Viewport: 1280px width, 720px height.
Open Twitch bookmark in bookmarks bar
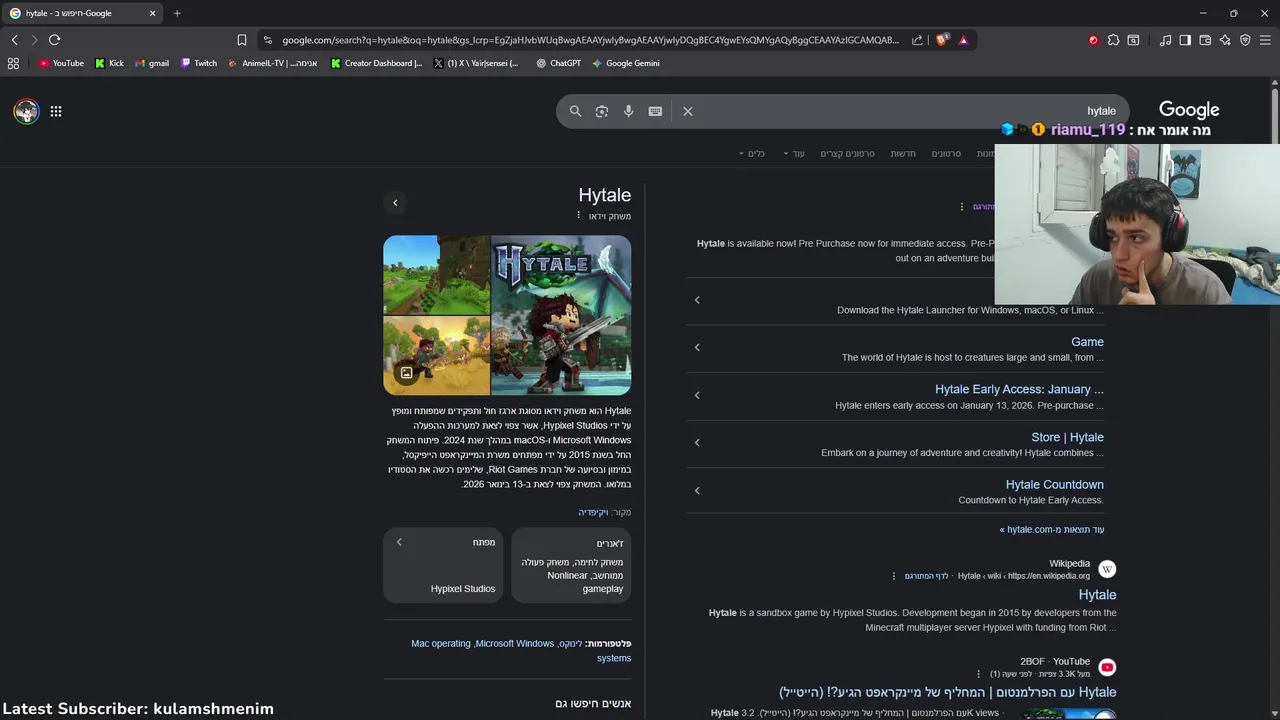click(199, 63)
